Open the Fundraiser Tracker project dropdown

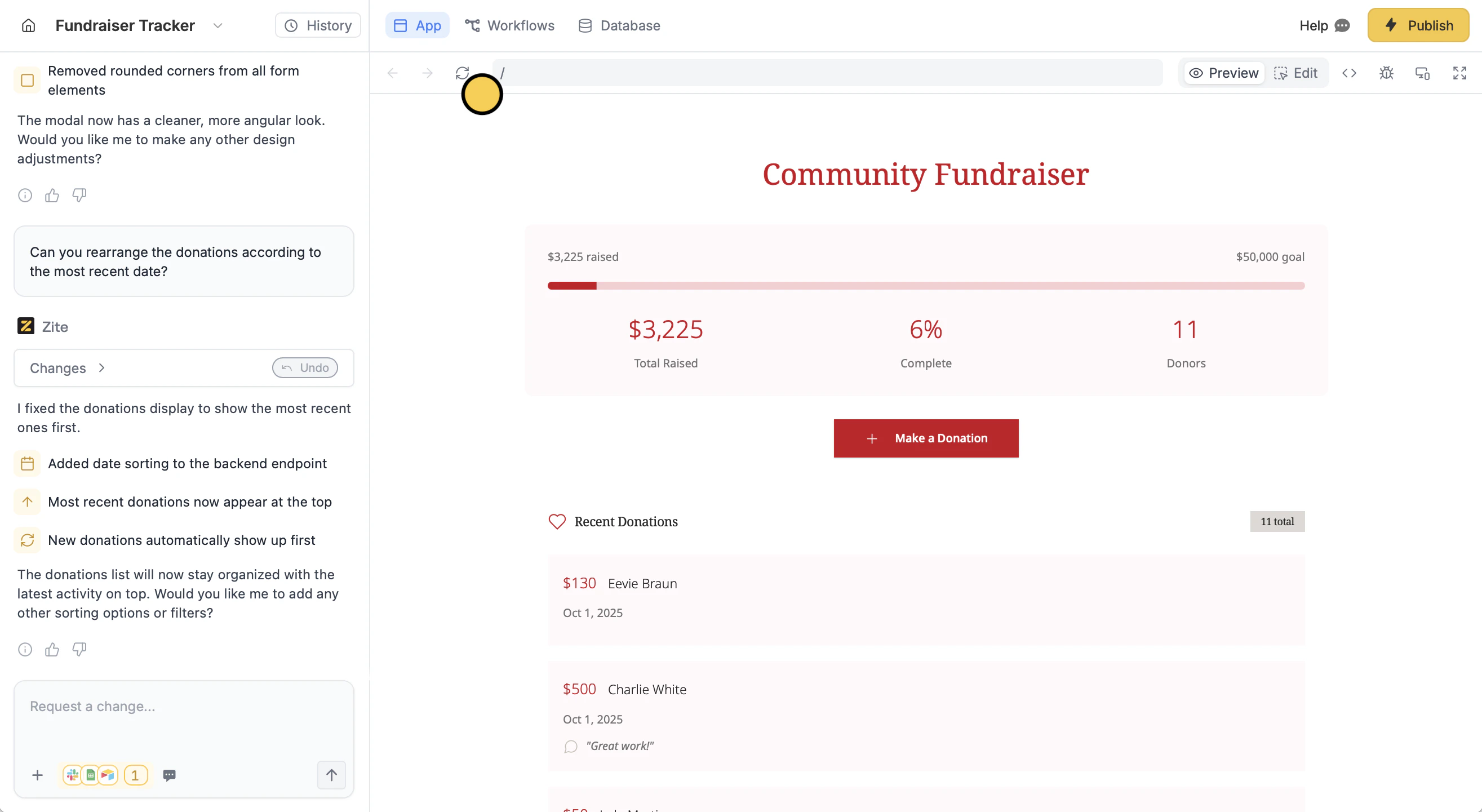click(218, 25)
